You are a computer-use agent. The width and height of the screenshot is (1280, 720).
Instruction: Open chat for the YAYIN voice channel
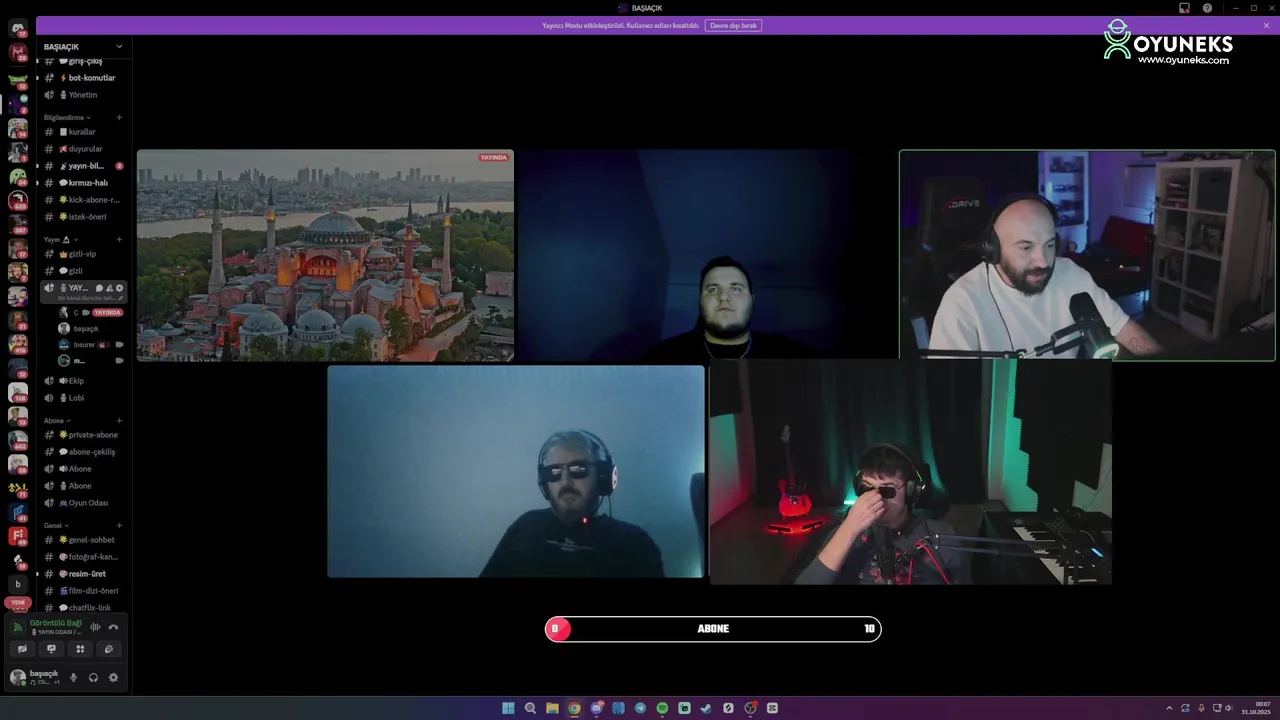99,288
